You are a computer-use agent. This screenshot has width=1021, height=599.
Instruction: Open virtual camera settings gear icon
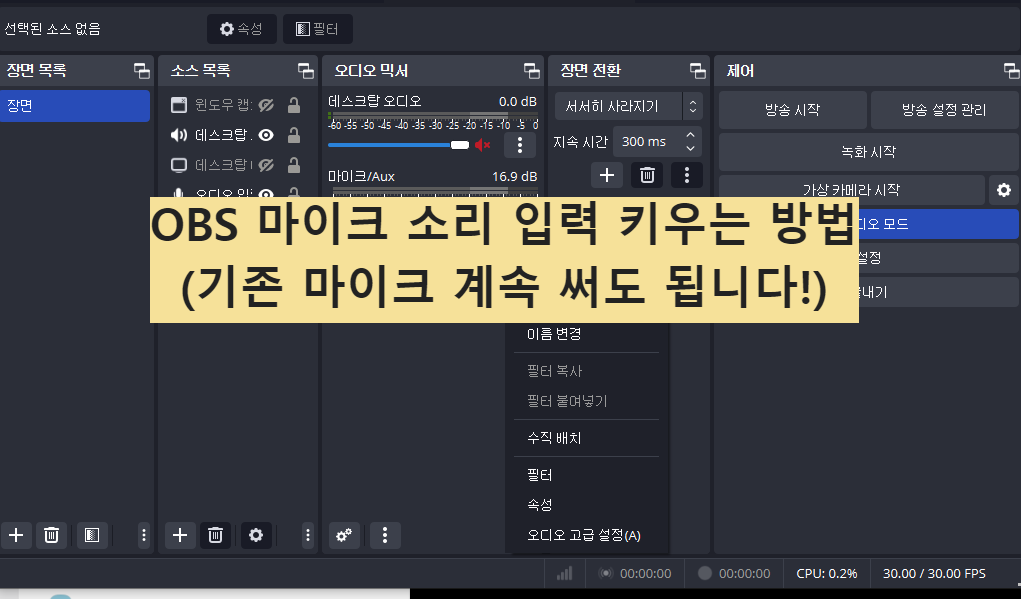click(x=1003, y=189)
